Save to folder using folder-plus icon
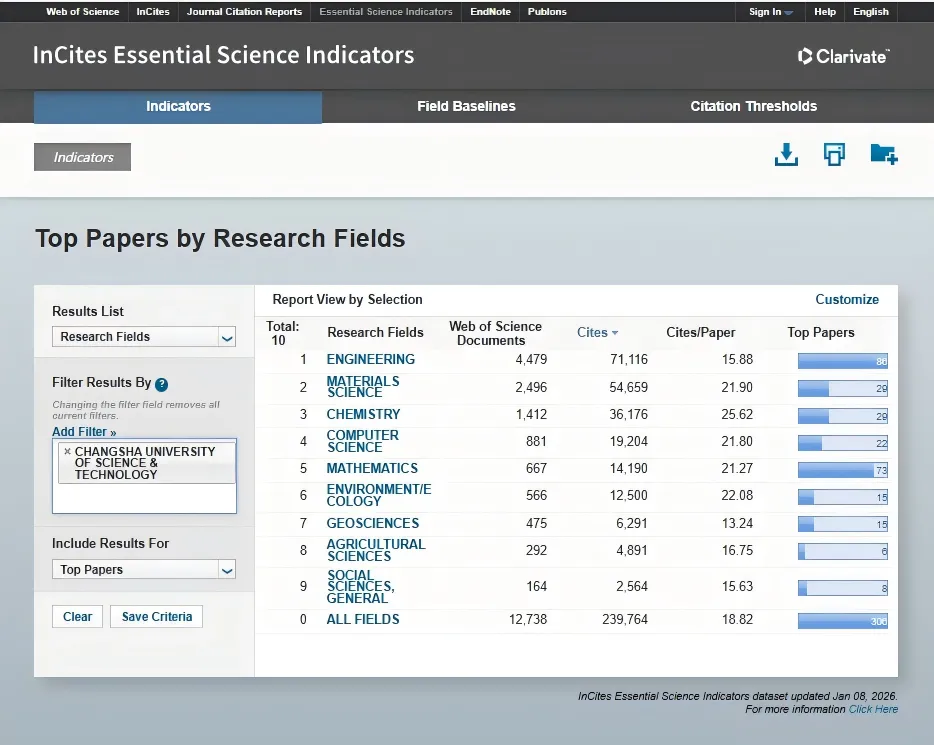This screenshot has height=745, width=934. tap(884, 155)
